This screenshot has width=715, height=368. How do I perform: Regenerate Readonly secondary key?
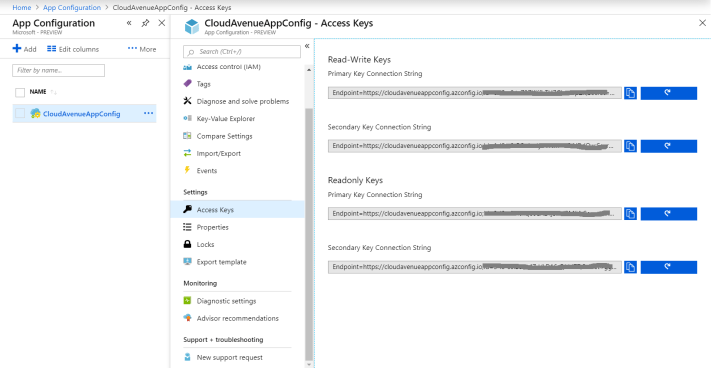click(668, 267)
